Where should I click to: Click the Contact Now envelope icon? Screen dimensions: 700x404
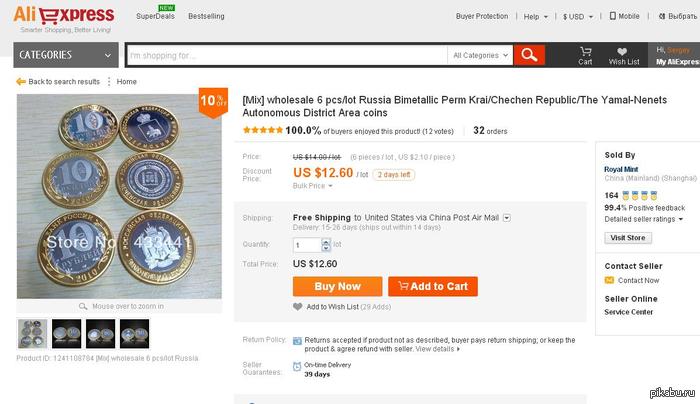click(610, 280)
